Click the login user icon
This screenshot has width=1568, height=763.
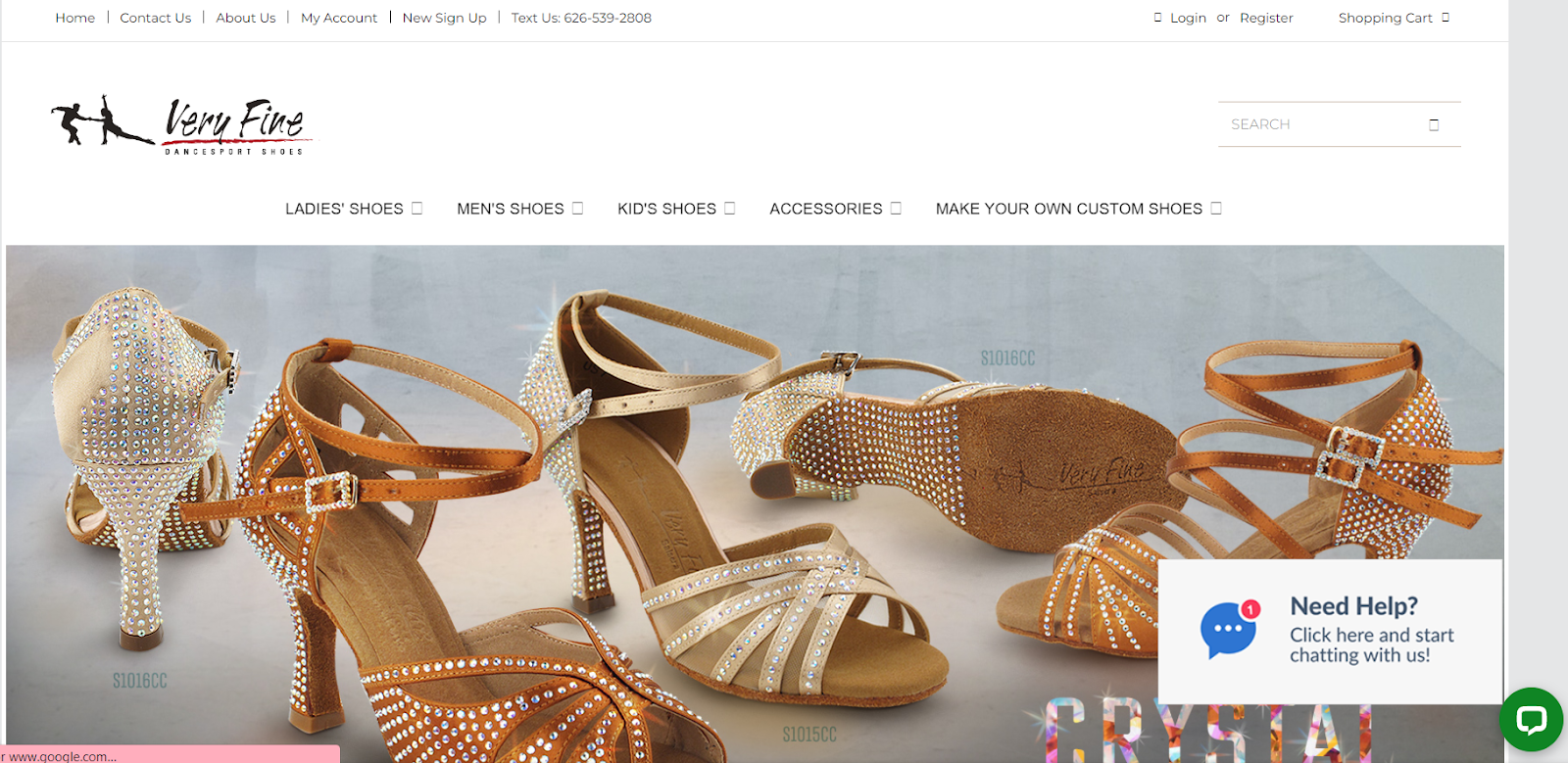pyautogui.click(x=1157, y=18)
